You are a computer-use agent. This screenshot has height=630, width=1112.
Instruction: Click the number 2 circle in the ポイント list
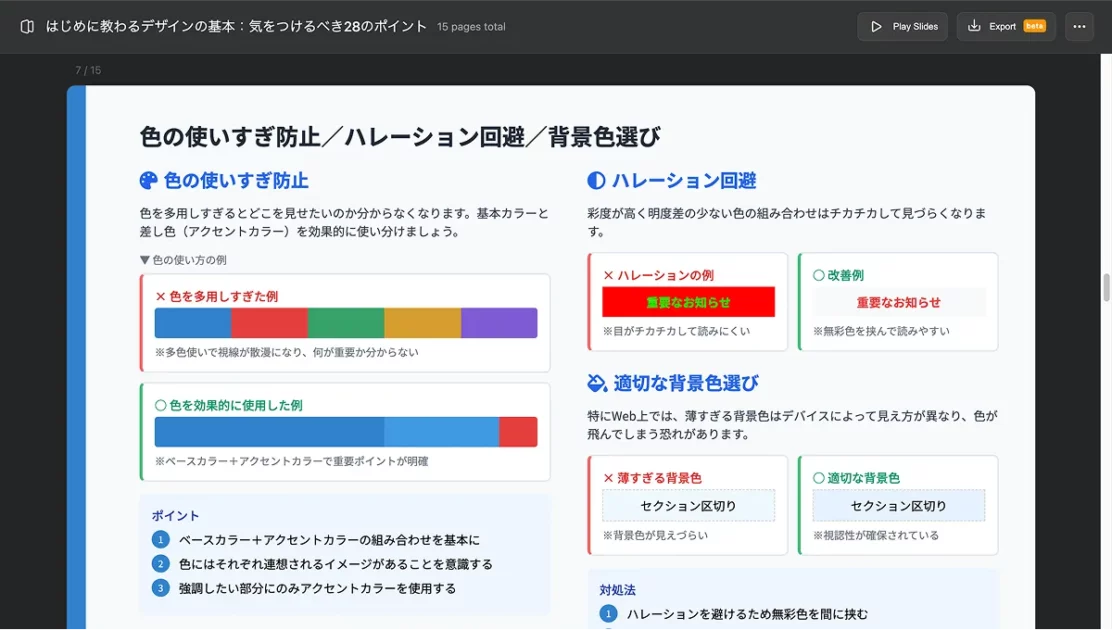tap(160, 564)
